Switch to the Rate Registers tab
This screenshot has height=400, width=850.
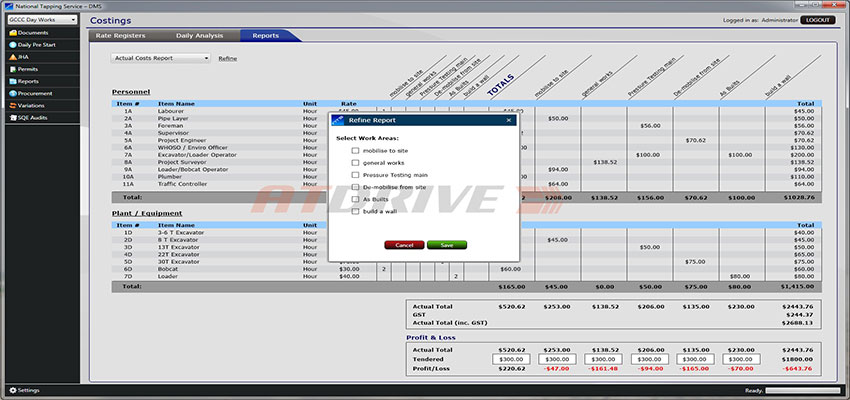pos(120,36)
